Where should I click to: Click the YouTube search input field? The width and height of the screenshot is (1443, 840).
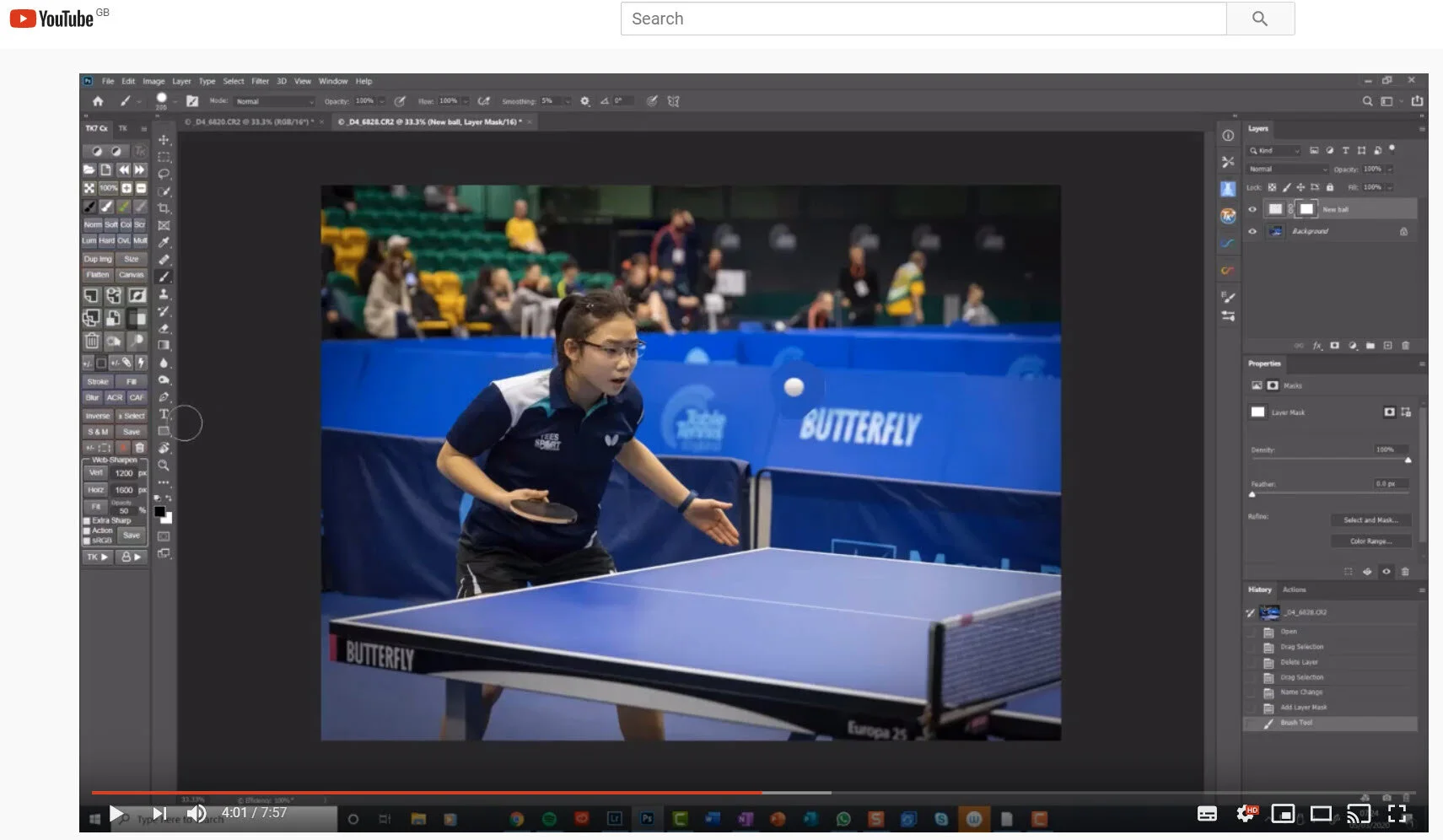coord(923,19)
